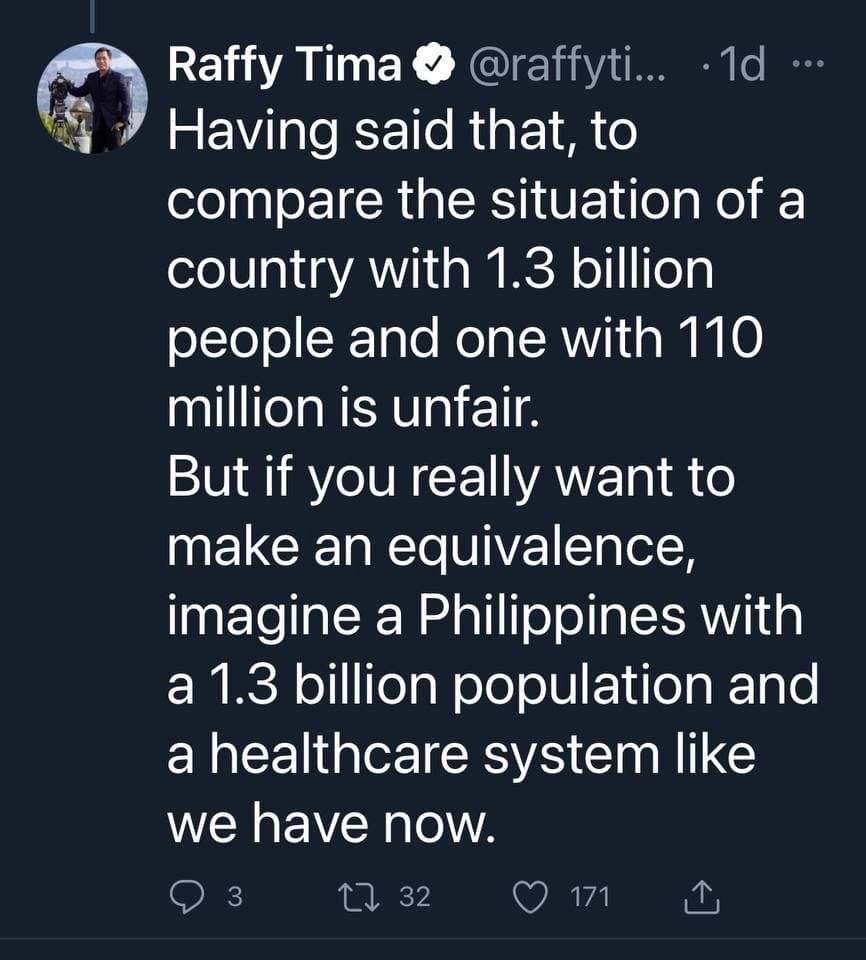Image resolution: width=866 pixels, height=960 pixels.
Task: Click the thread connector line above avatar
Action: pyautogui.click(x=92, y=16)
